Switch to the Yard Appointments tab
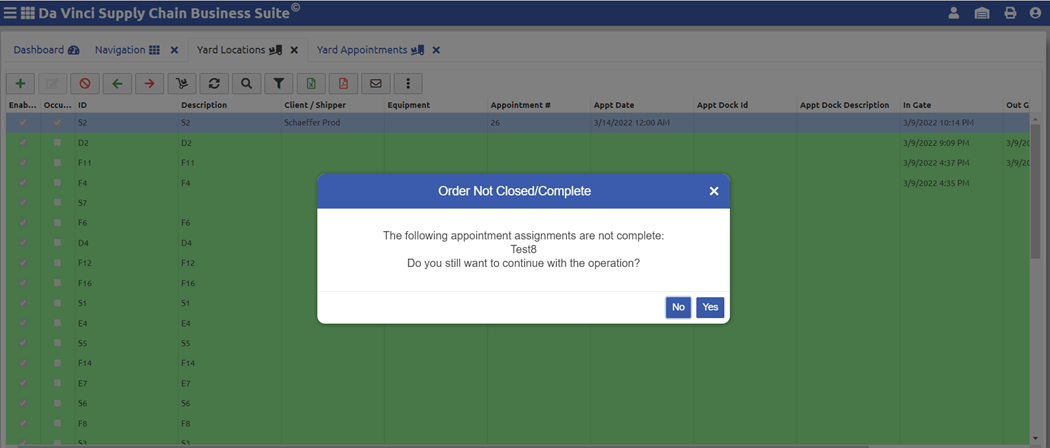Image resolution: width=1050 pixels, height=448 pixels. point(370,50)
